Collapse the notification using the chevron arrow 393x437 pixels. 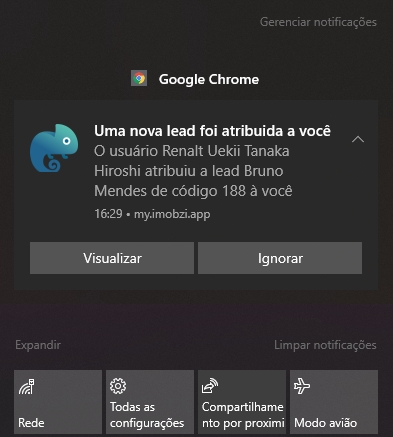coord(358,139)
